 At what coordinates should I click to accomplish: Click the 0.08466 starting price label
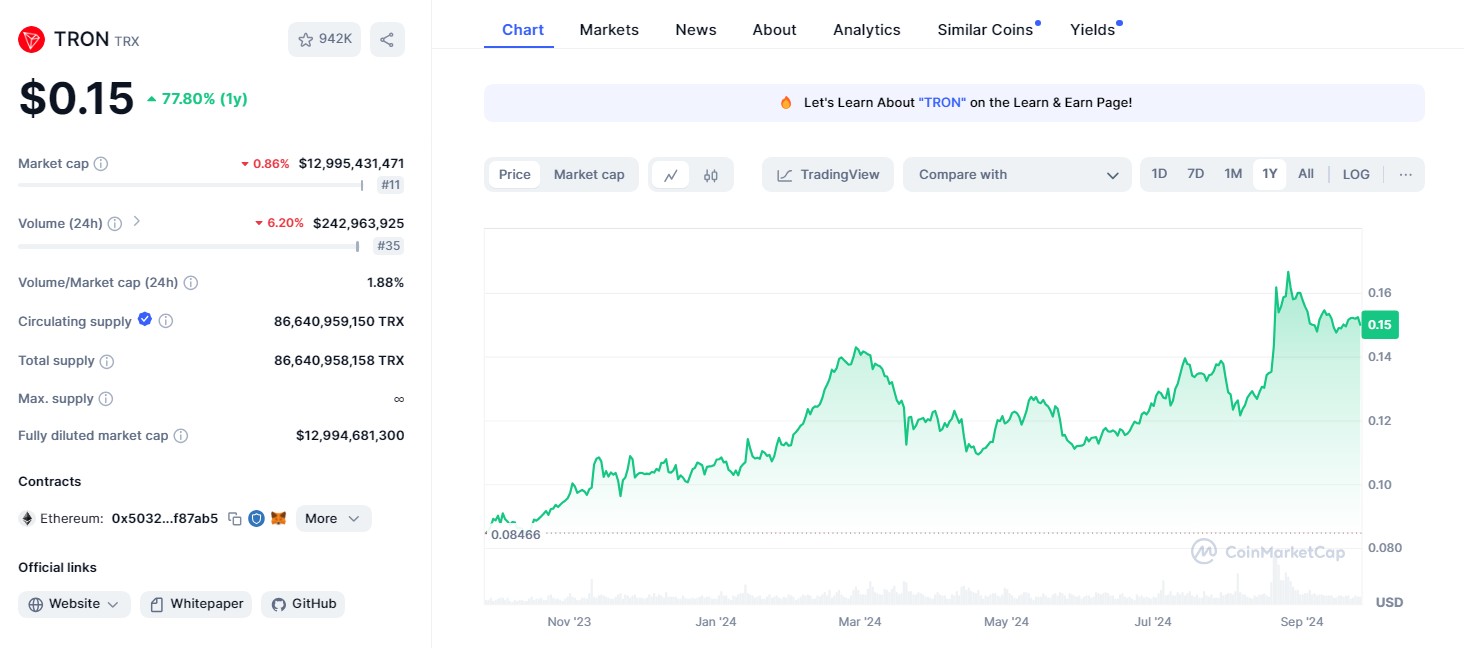click(x=516, y=535)
